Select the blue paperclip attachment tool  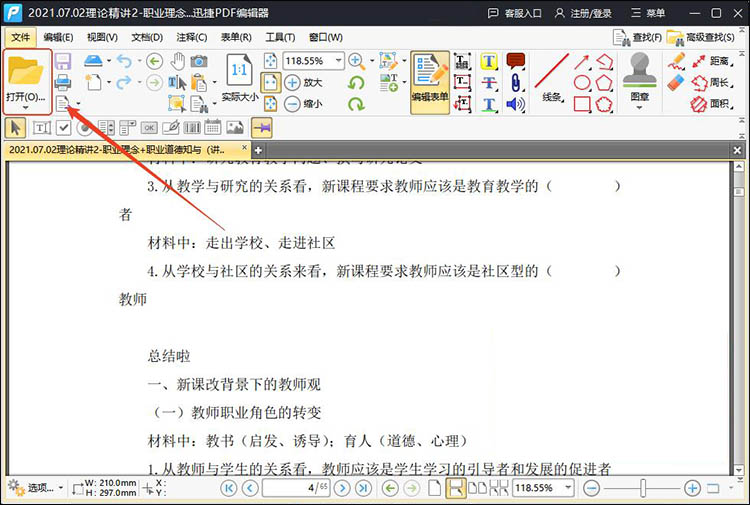tap(515, 82)
